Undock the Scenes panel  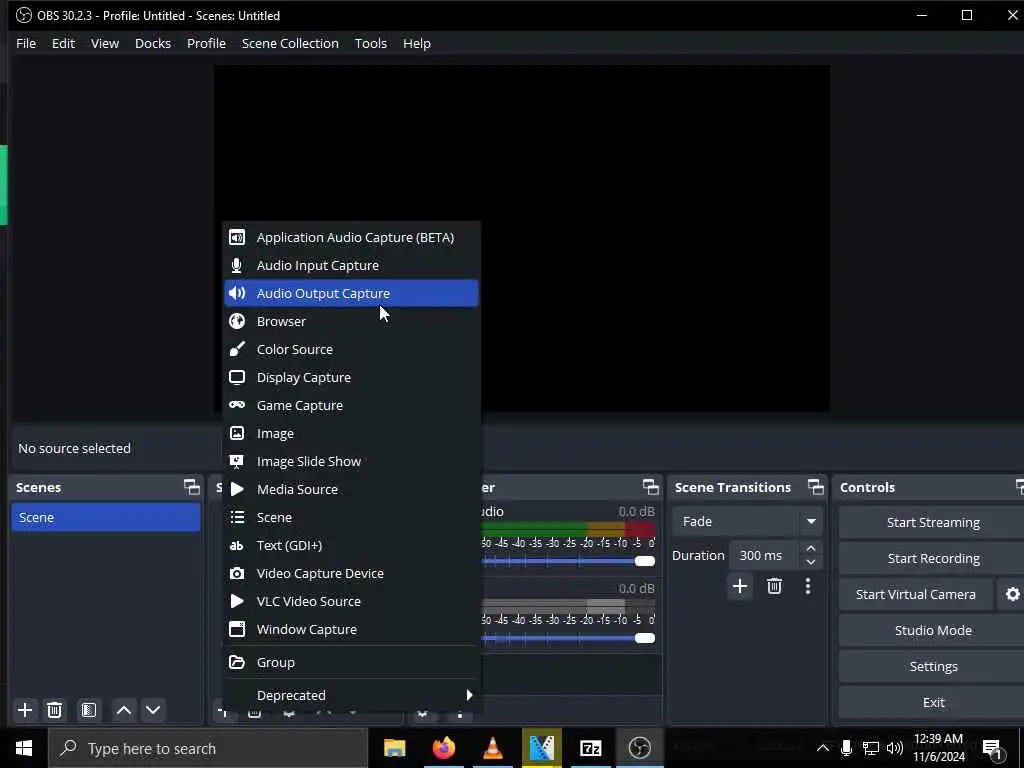191,487
